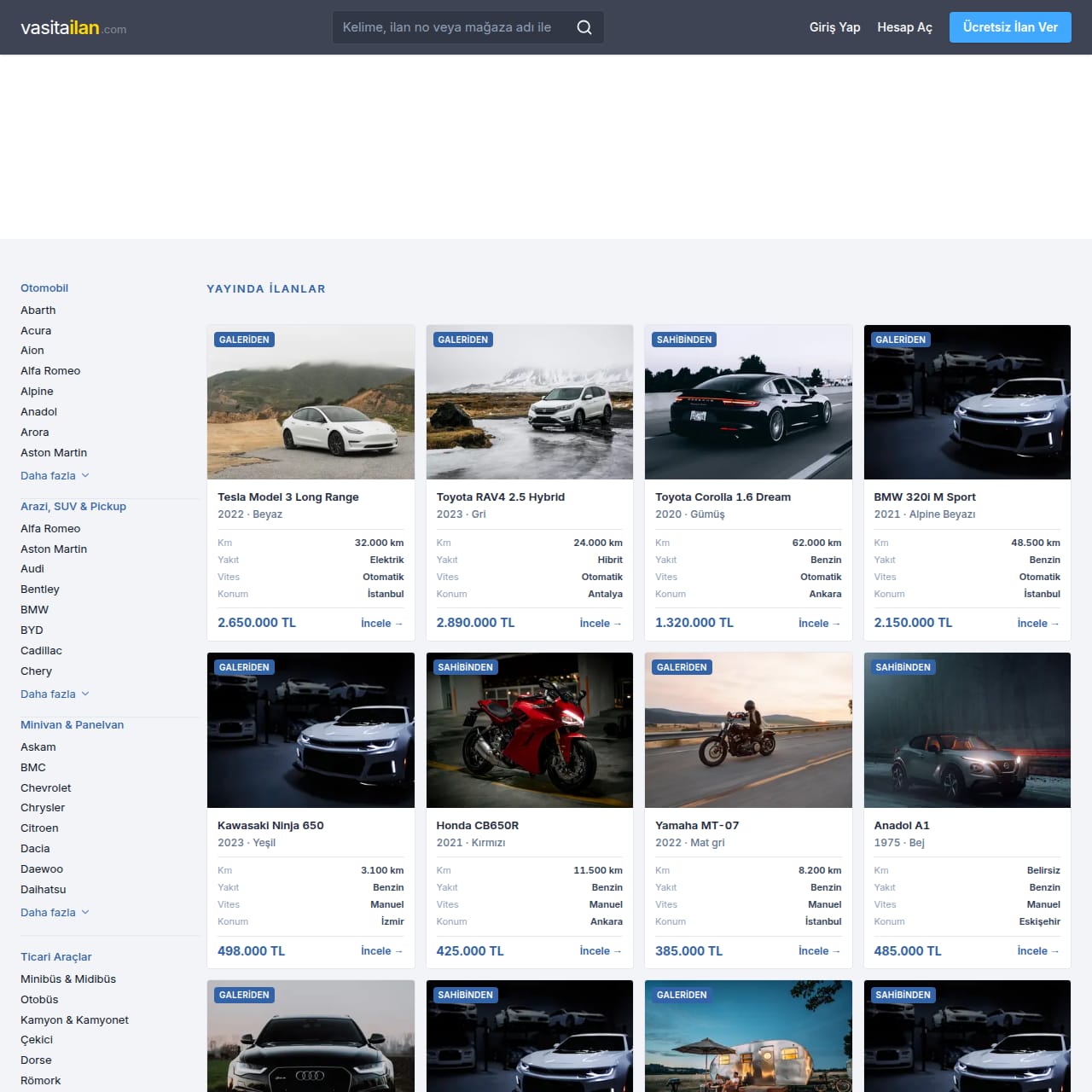This screenshot has width=1092, height=1092.
Task: Open the Yamaha MT-07 listing photo
Action: (x=748, y=730)
